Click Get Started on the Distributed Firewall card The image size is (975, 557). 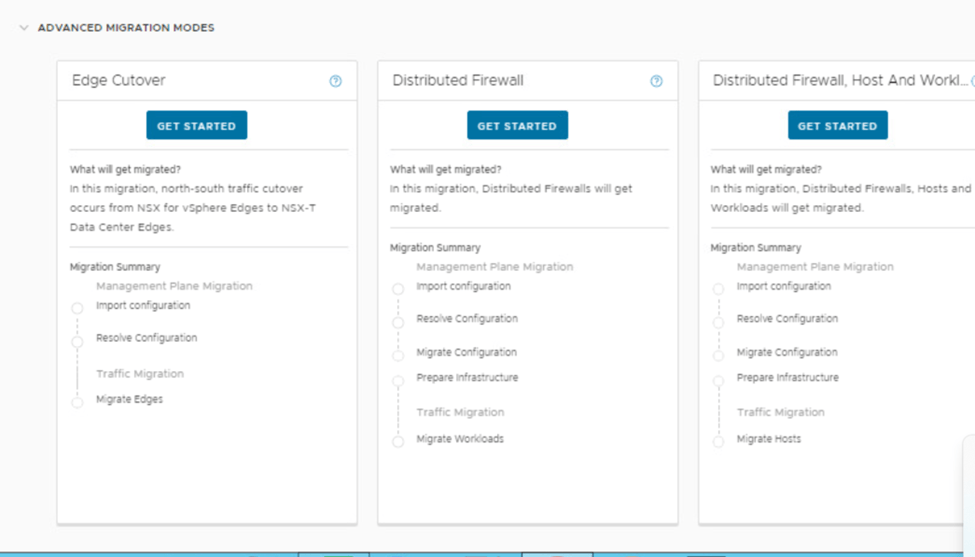pyautogui.click(x=517, y=126)
